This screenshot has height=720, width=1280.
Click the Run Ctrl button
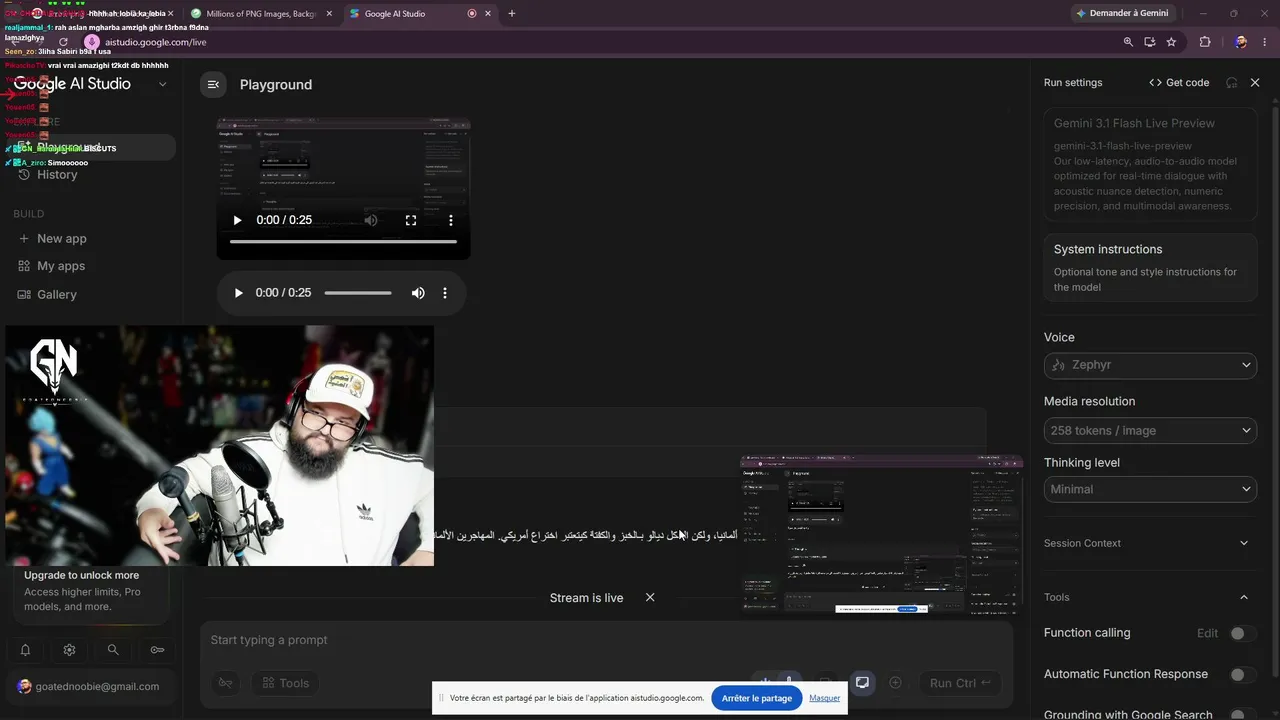pos(959,683)
